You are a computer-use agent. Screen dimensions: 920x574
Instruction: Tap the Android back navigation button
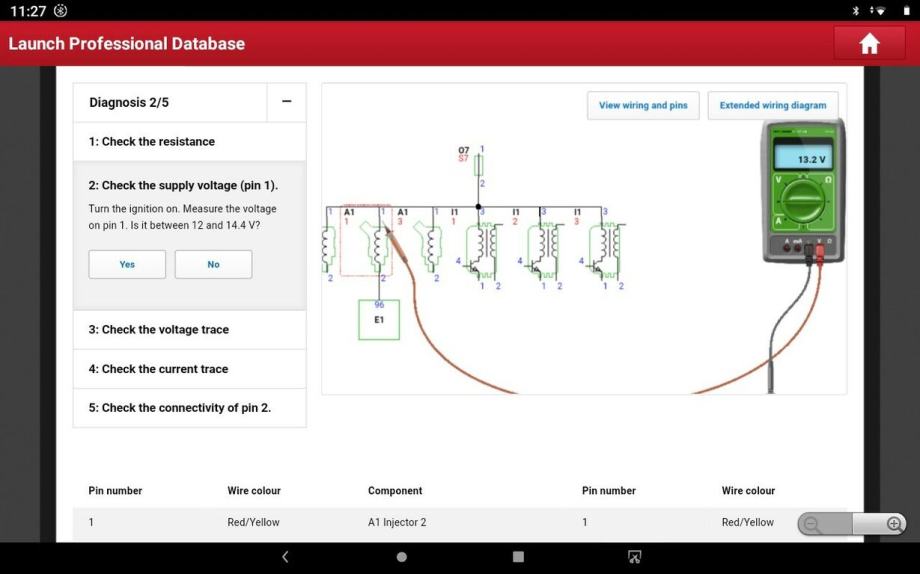coord(286,557)
